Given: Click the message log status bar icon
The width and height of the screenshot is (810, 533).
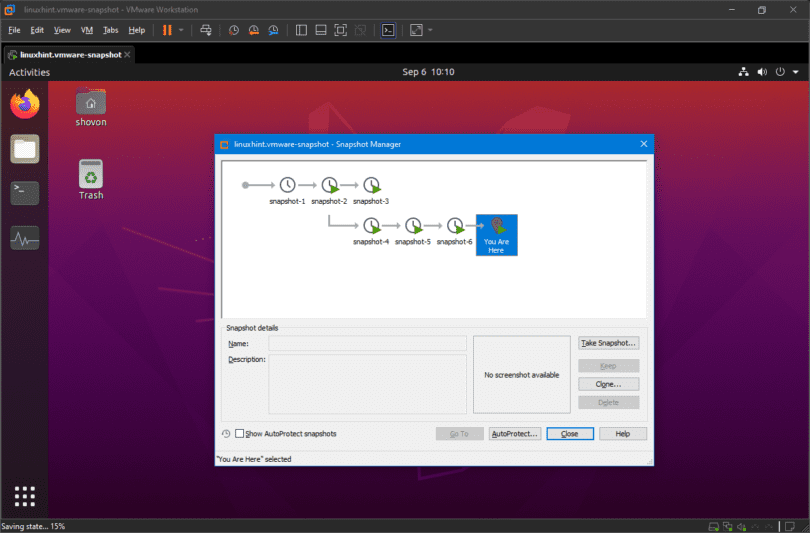Looking at the screenshot, I should coord(789,527).
